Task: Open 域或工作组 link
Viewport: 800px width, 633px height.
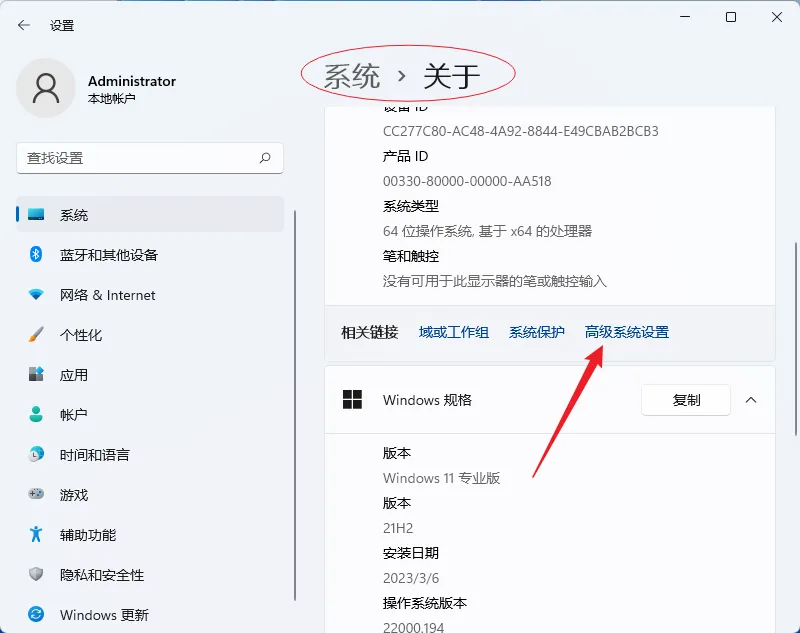Action: click(x=454, y=332)
